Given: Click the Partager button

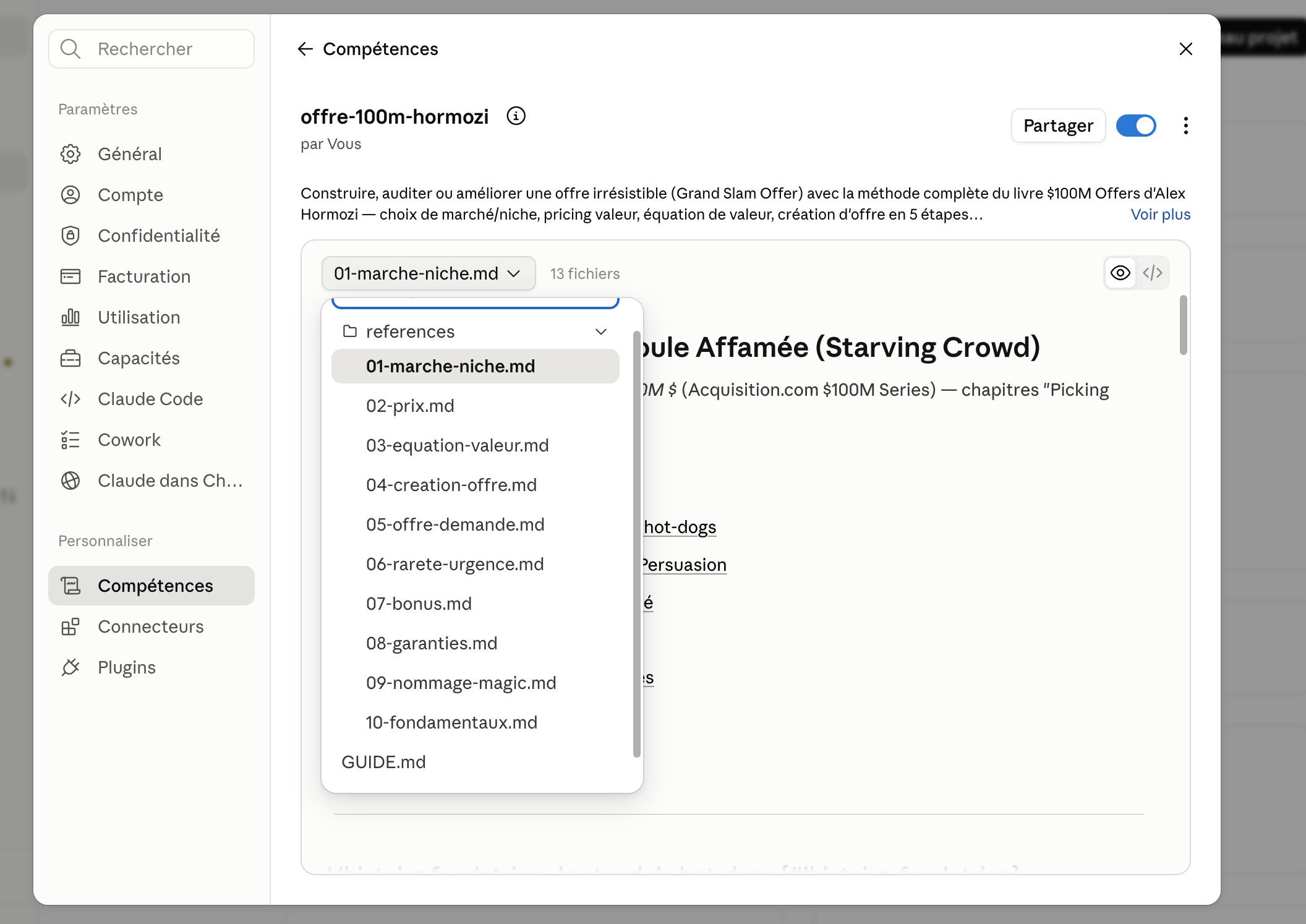Looking at the screenshot, I should (1058, 126).
